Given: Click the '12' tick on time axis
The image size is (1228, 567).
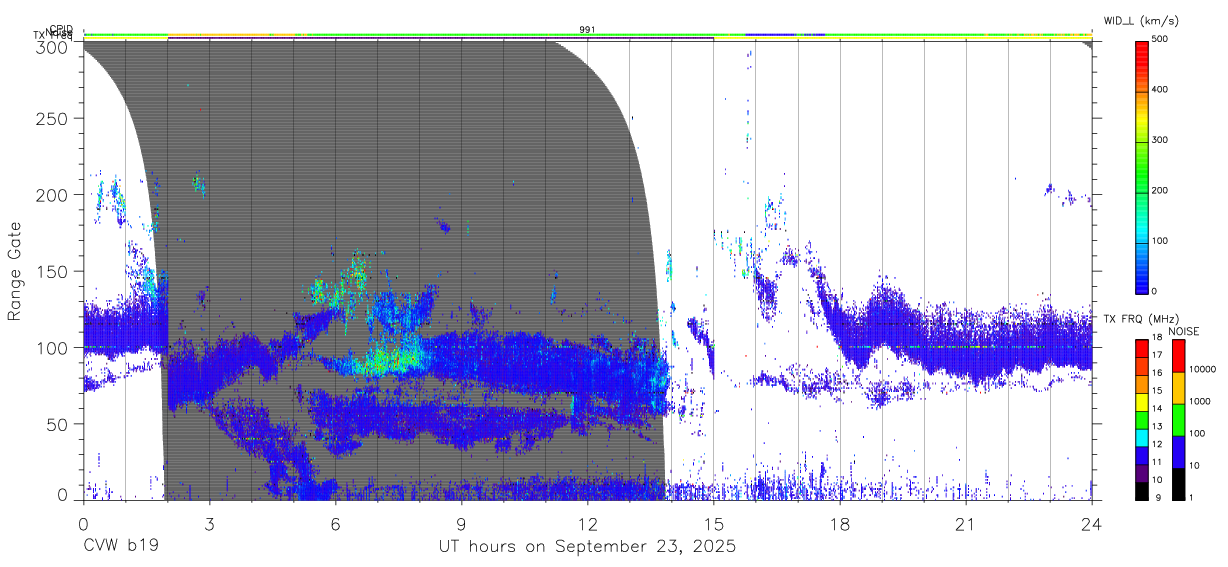Looking at the screenshot, I should point(587,524).
